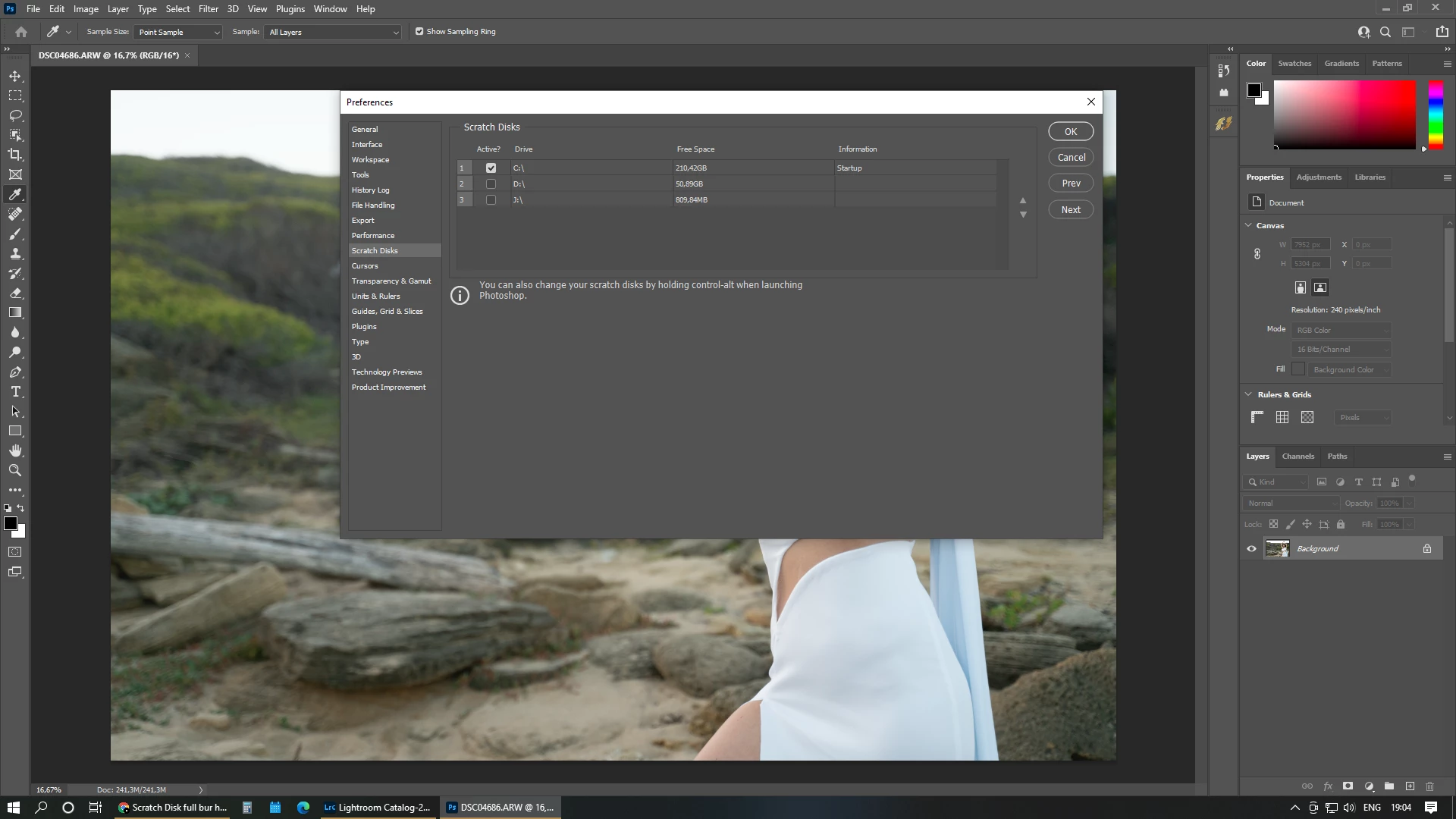The height and width of the screenshot is (819, 1456).
Task: Go to Next preferences page
Action: [1070, 210]
